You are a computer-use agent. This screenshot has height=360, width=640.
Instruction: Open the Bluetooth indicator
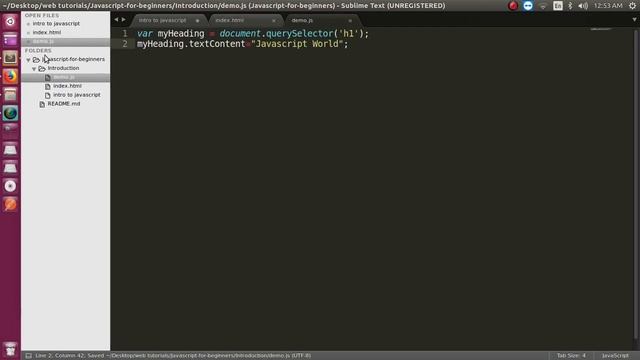click(x=570, y=6)
